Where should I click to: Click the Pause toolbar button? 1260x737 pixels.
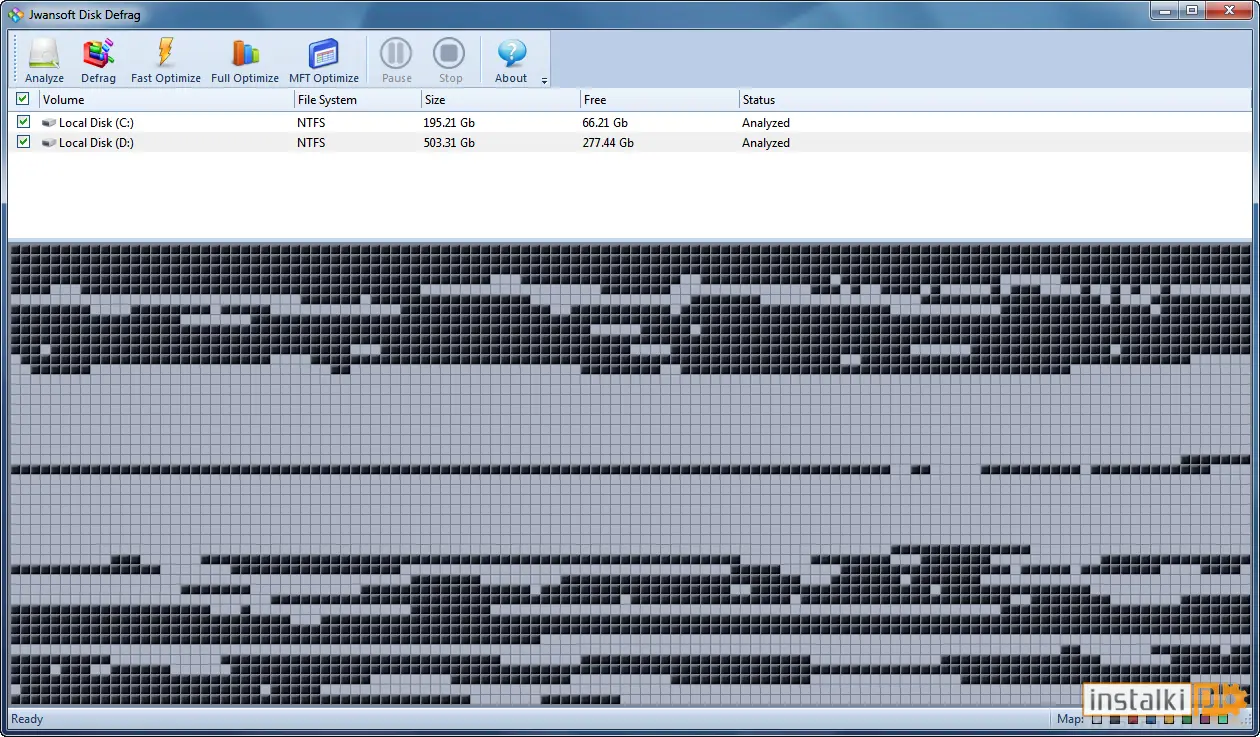tap(397, 60)
